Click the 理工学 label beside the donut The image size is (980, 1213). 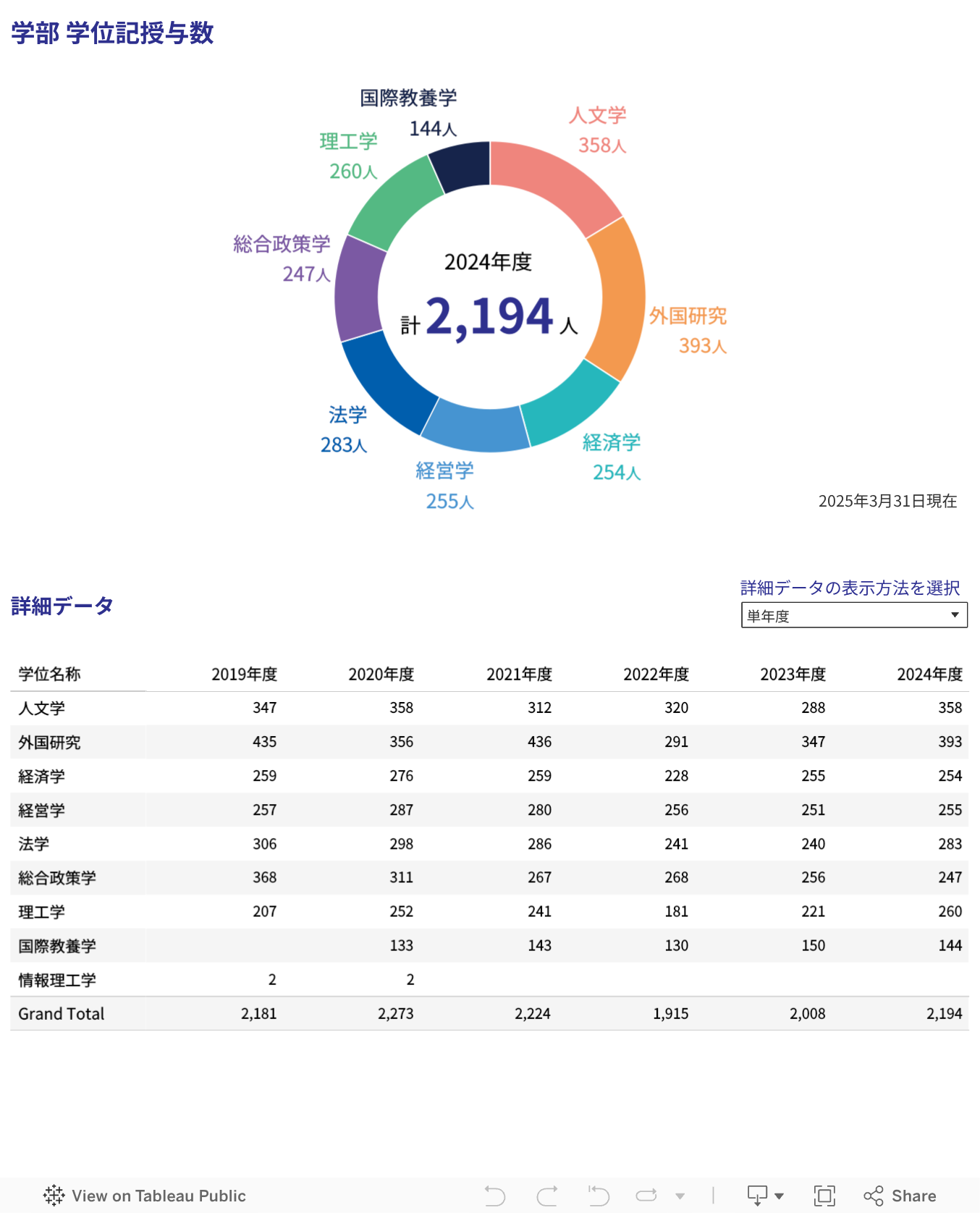348,141
